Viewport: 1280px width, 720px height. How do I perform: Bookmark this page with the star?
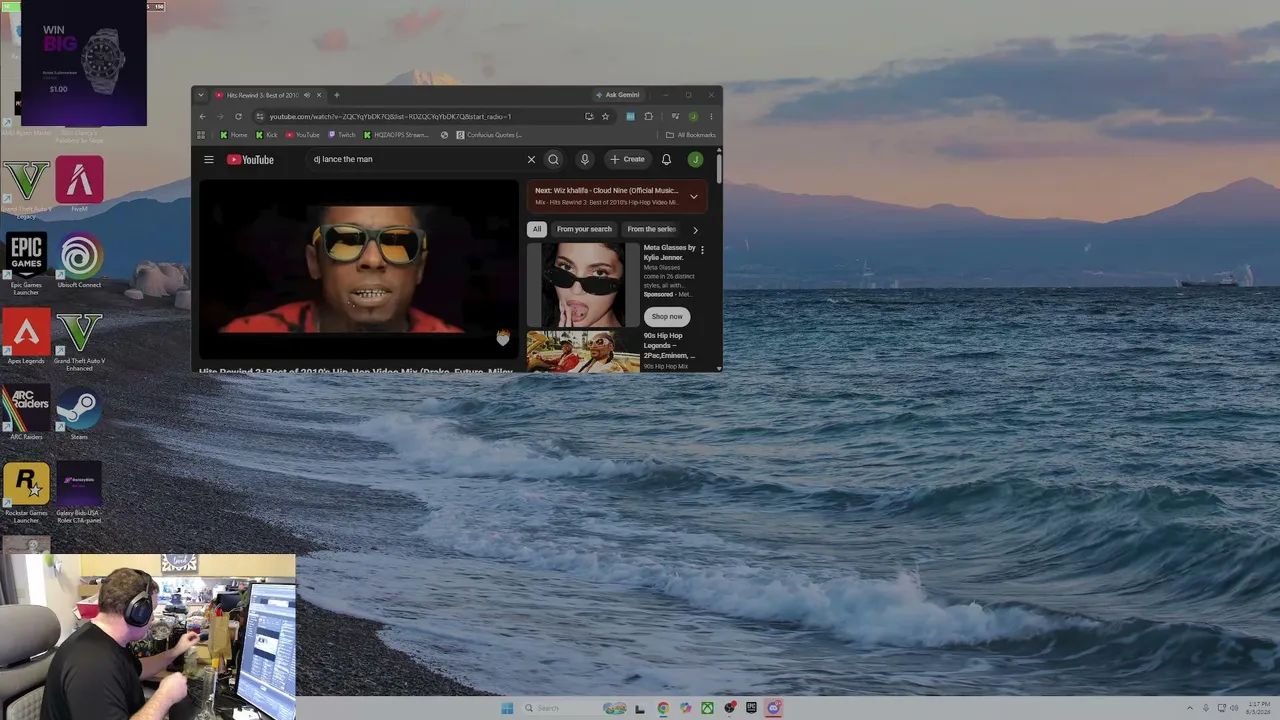click(605, 116)
